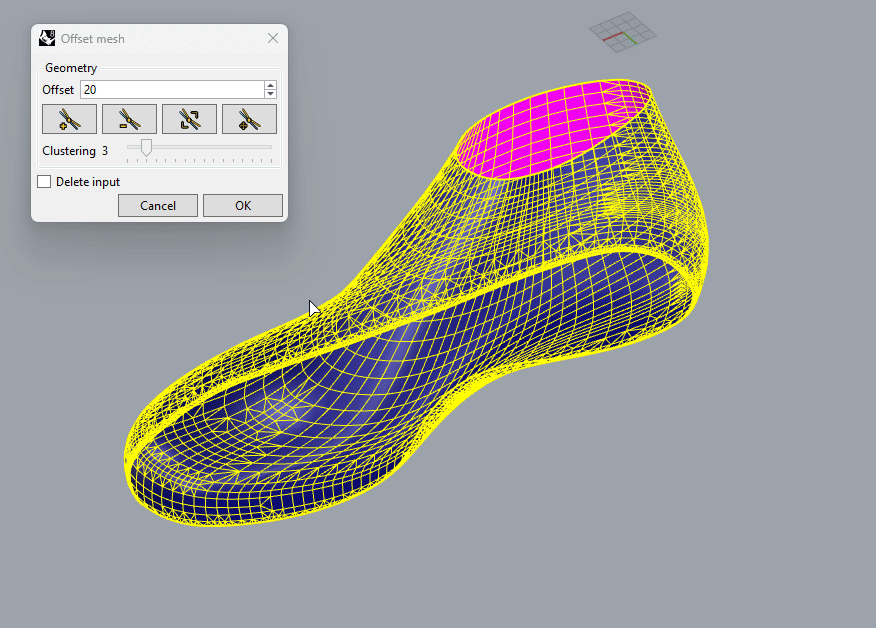Decrease Offset value with down arrow
Viewport: 876px width, 628px height.
pyautogui.click(x=270, y=94)
